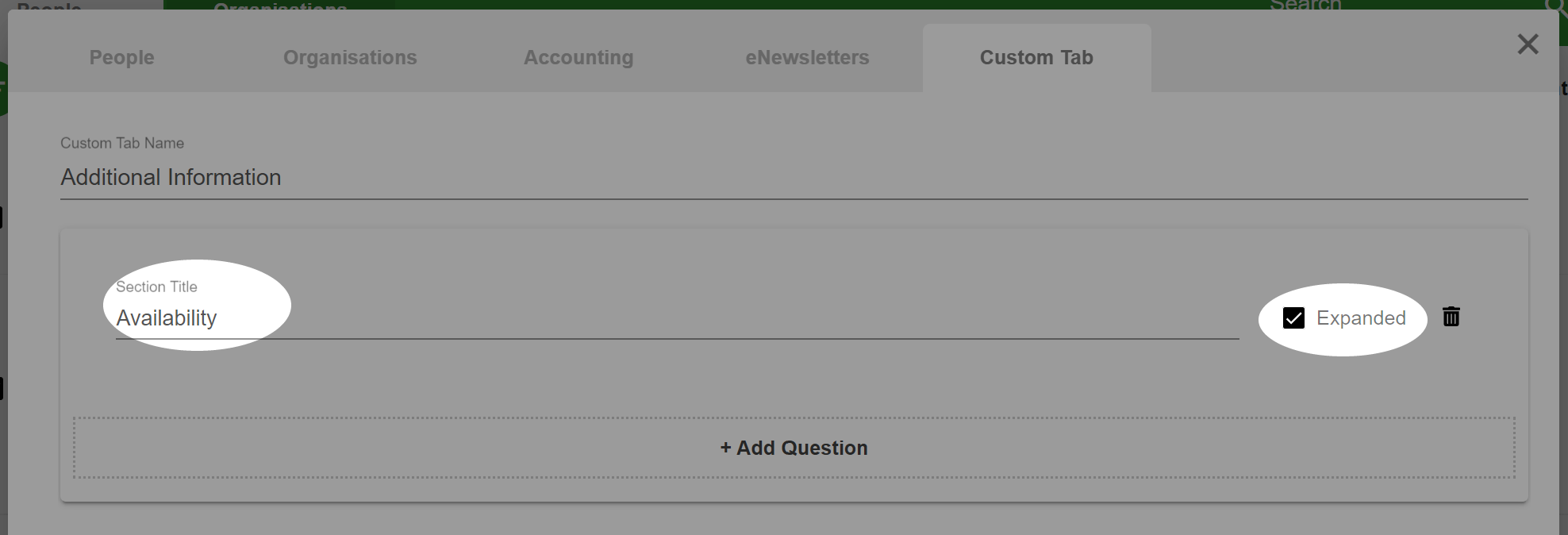The height and width of the screenshot is (535, 1568).
Task: Close the settings dialog with X
Action: (1528, 44)
